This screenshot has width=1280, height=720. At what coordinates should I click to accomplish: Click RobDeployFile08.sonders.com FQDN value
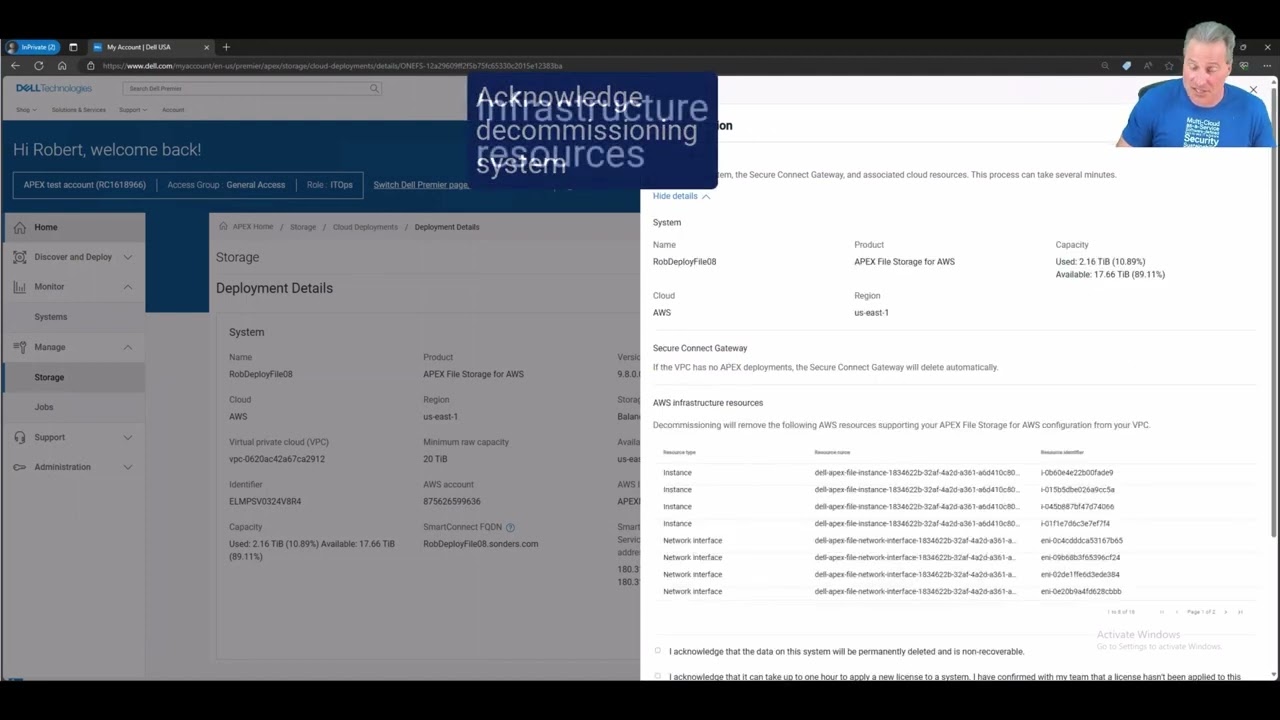coord(480,544)
